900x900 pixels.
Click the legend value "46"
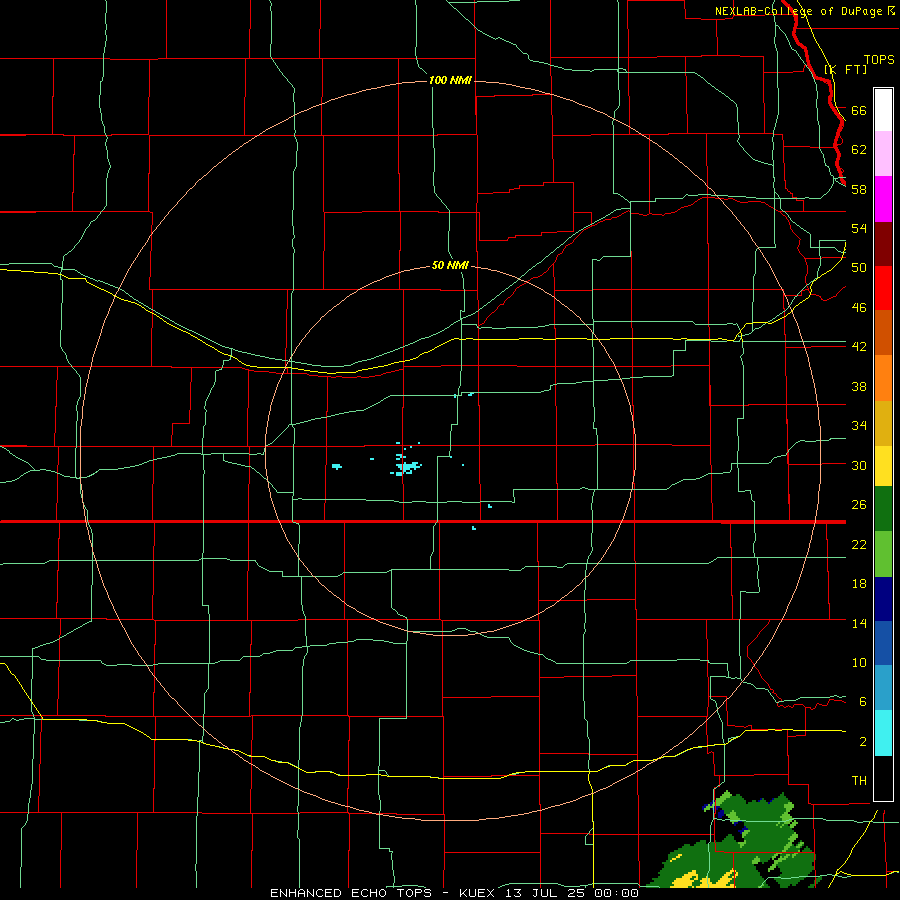[859, 307]
